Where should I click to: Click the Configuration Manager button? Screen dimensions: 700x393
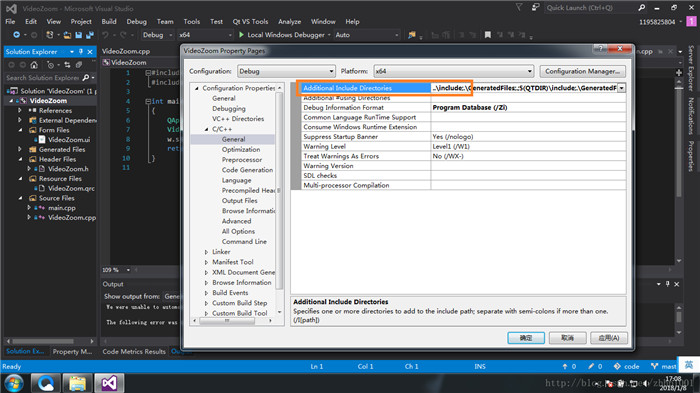point(582,71)
